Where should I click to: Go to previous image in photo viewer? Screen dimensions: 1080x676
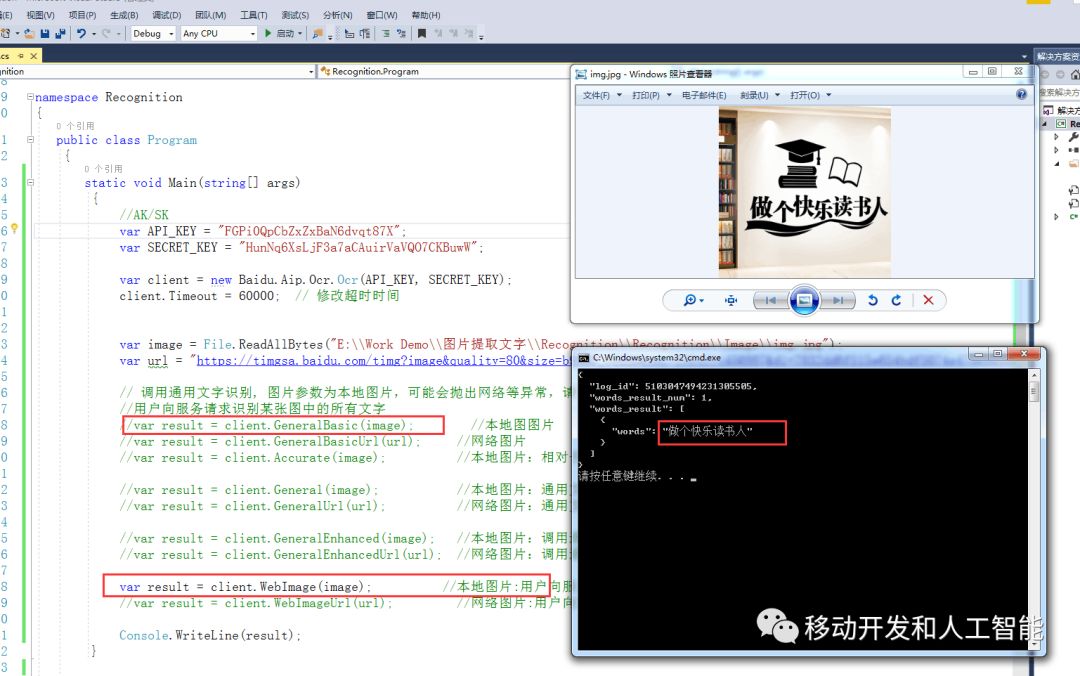pos(771,300)
